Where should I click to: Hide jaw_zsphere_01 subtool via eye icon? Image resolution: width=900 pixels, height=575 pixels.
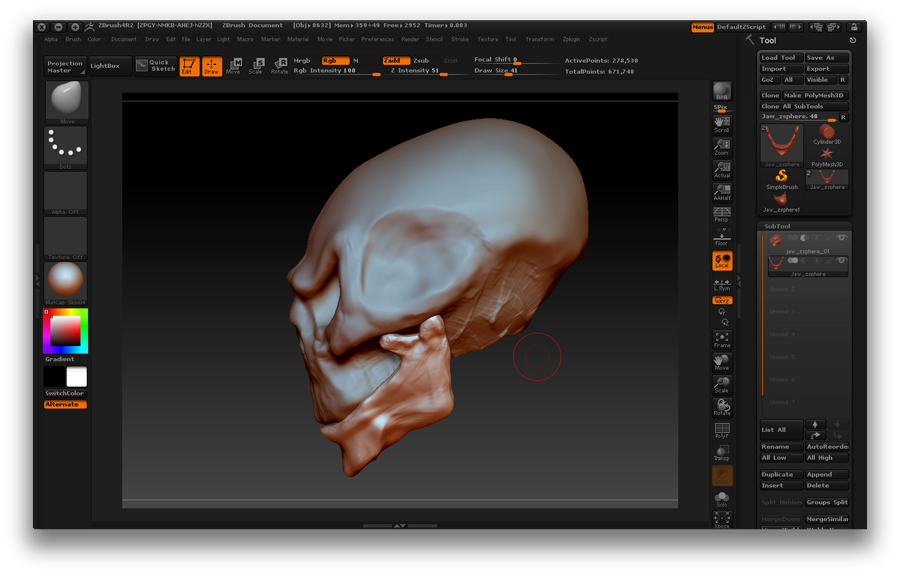841,238
